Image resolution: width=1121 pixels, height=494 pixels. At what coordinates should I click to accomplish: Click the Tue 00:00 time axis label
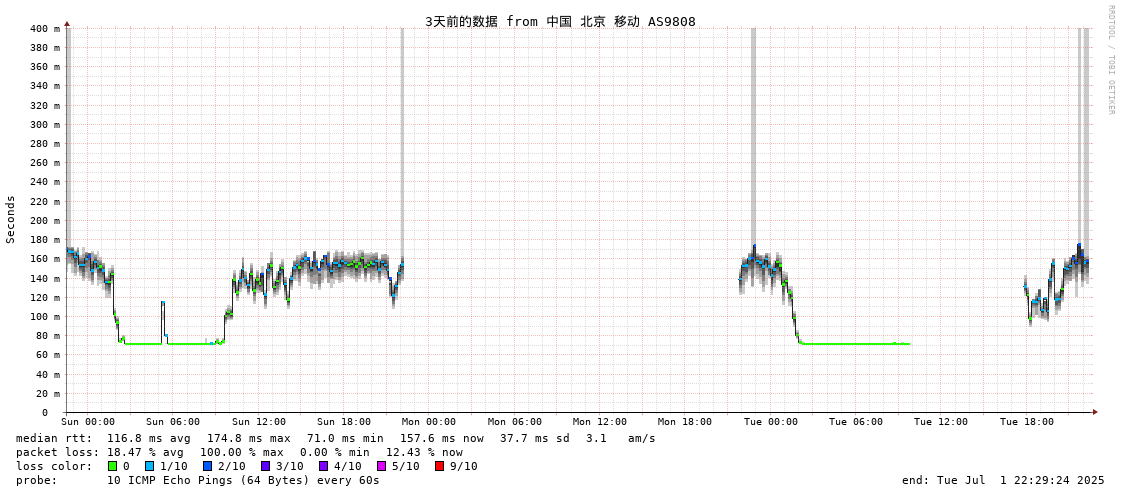click(x=771, y=422)
